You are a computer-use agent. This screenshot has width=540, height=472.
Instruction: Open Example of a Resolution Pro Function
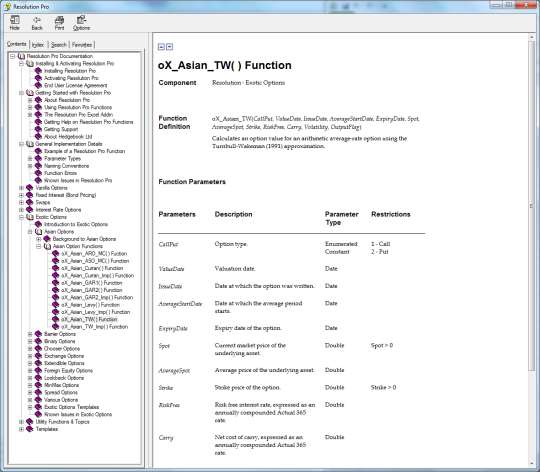(85, 151)
